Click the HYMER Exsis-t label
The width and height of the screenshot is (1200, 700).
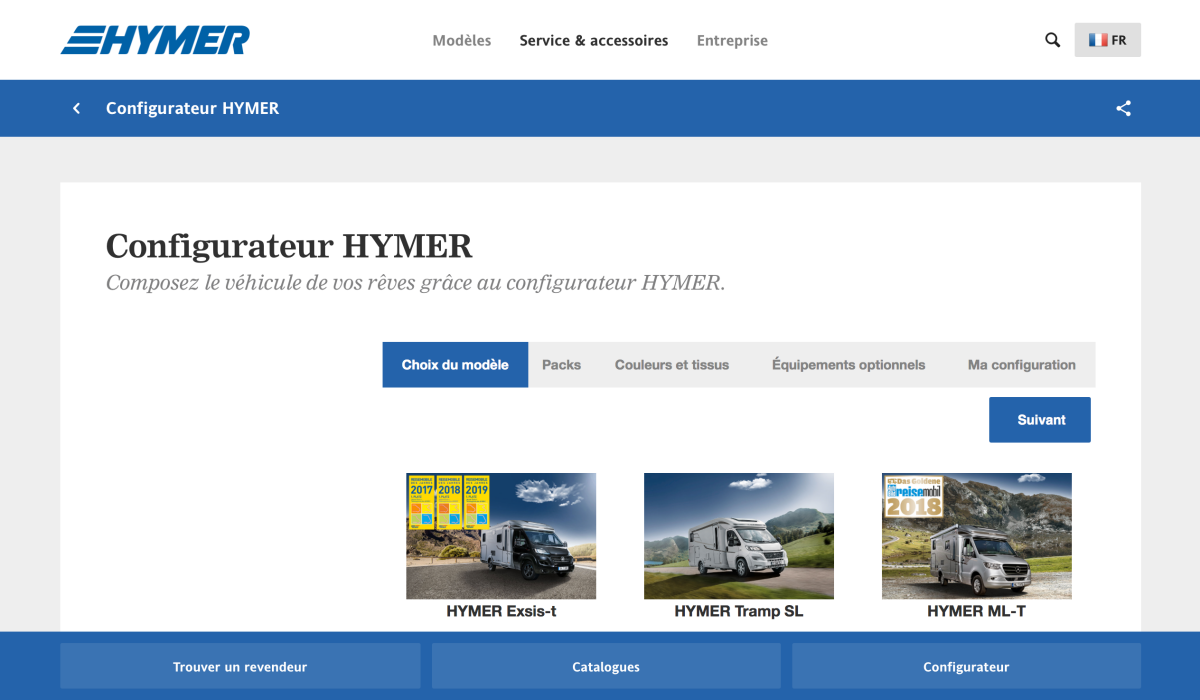coord(501,611)
